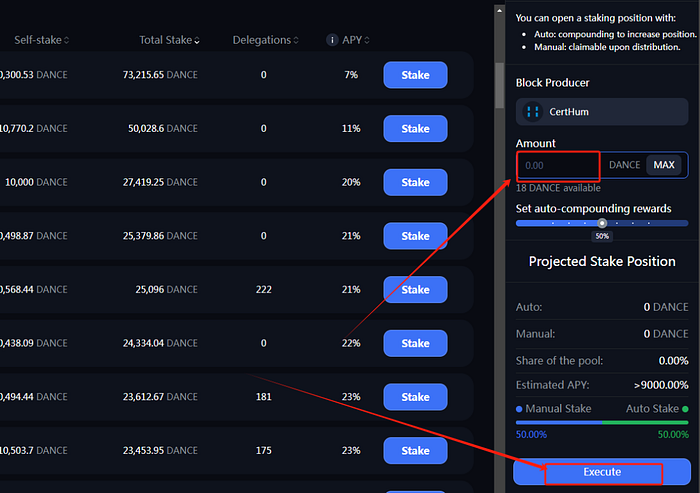The height and width of the screenshot is (493, 700).
Task: Click Stake for the 20% APY row
Action: click(415, 182)
